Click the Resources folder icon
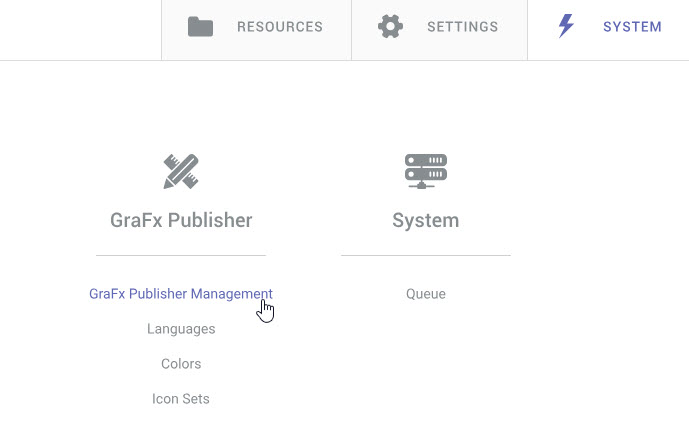The height and width of the screenshot is (447, 689). click(x=200, y=27)
